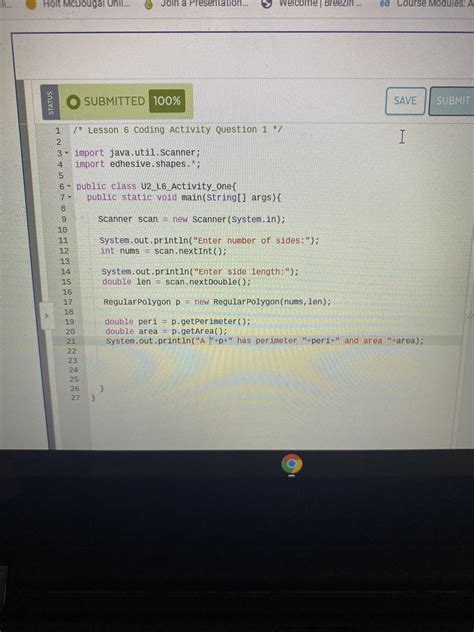Click the closing brace on line 26
This screenshot has width=474, height=632.
[x=102, y=389]
